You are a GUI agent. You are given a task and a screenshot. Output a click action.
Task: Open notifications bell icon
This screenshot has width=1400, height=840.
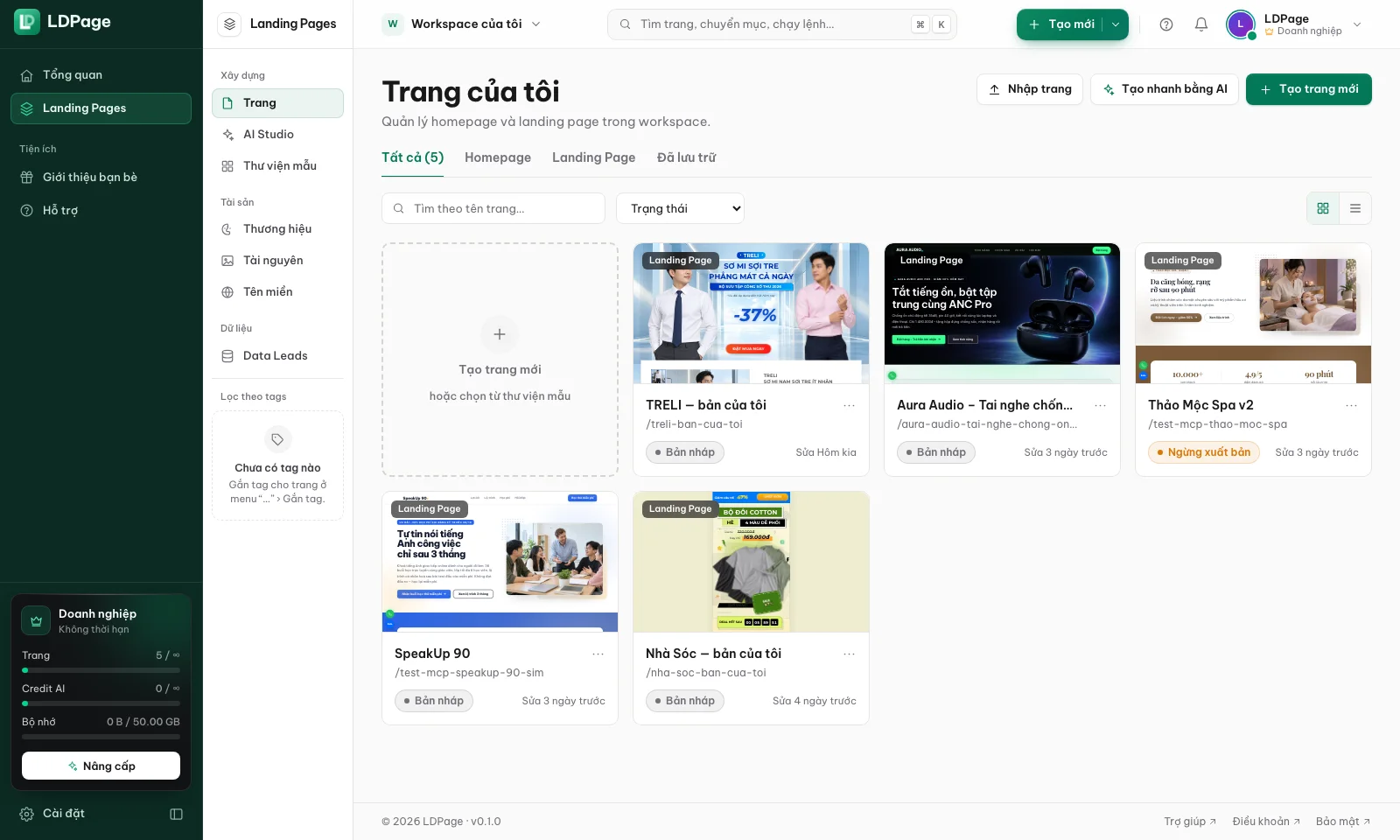[x=1201, y=24]
